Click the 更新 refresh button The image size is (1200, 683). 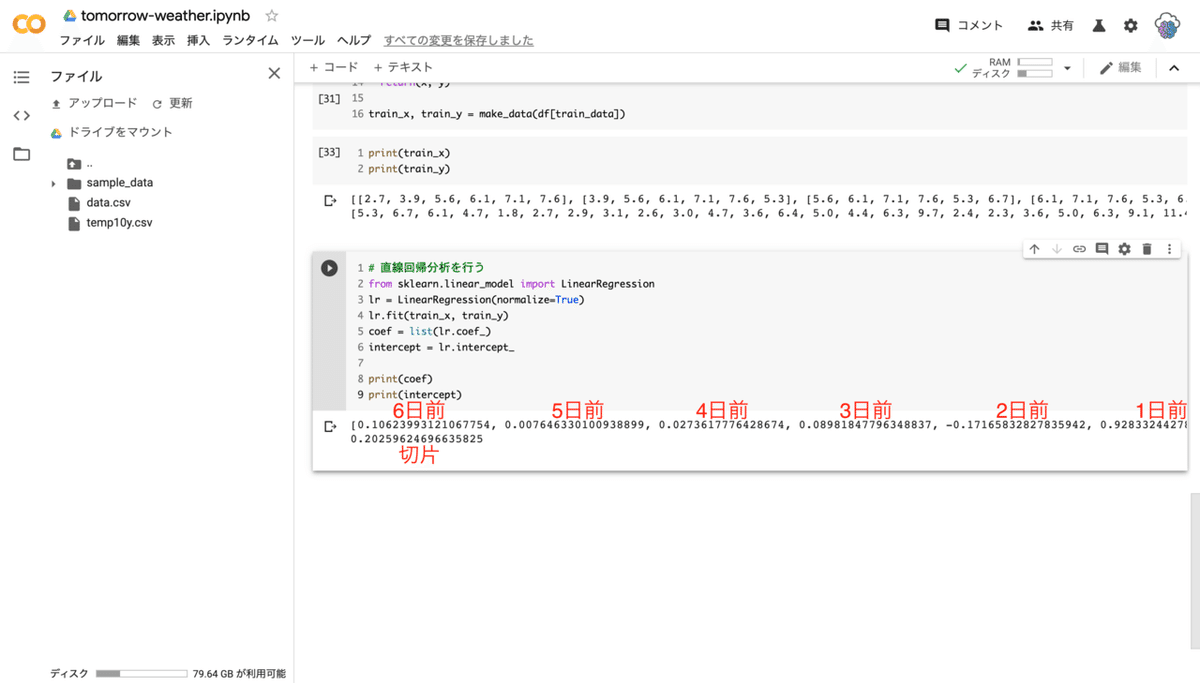(x=172, y=103)
